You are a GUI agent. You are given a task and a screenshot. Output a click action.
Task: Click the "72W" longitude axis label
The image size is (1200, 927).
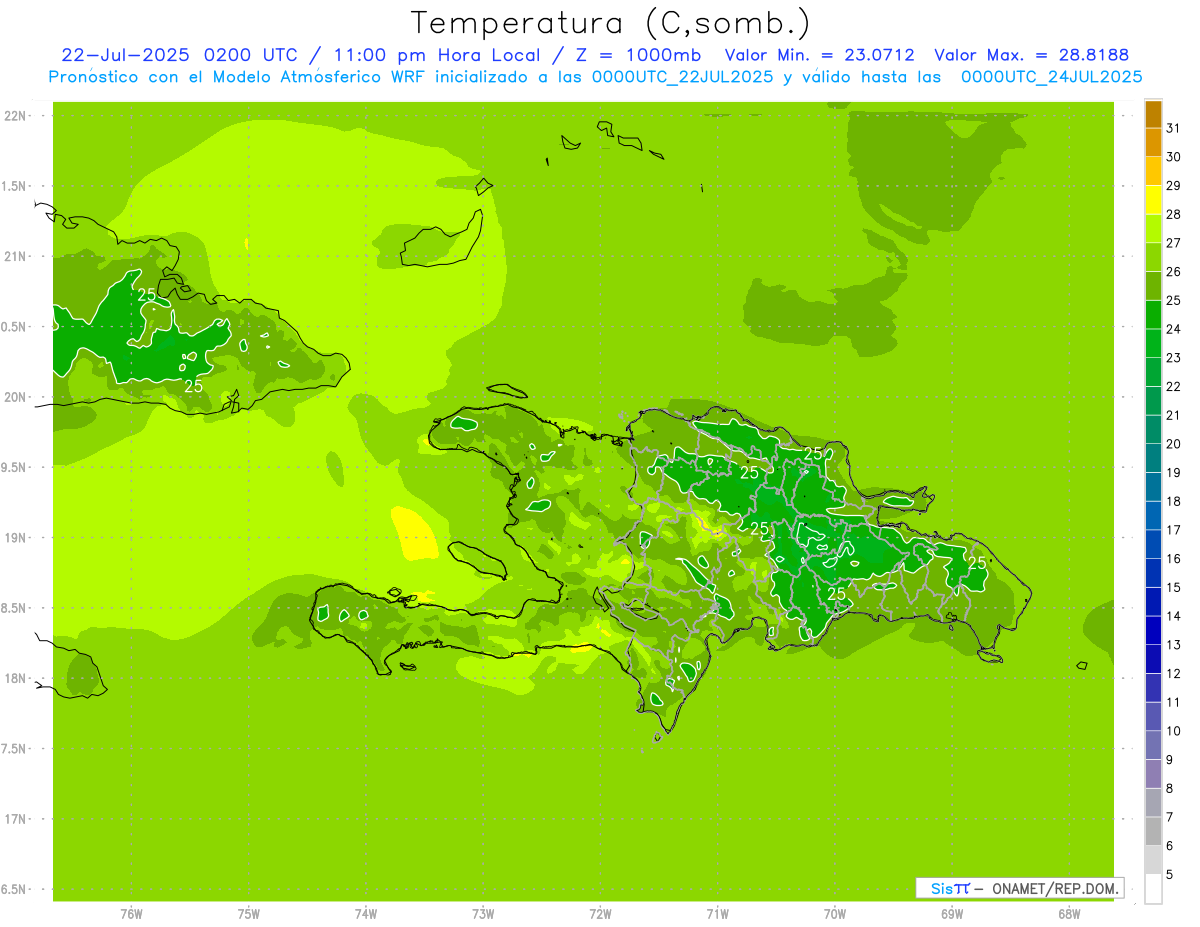click(x=600, y=913)
